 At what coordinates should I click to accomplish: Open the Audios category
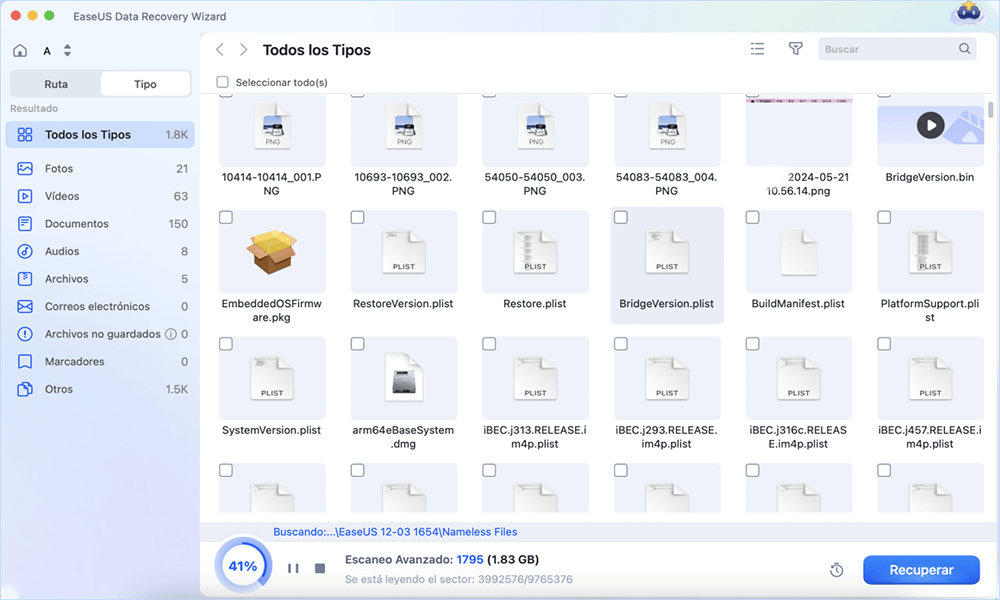pos(100,251)
